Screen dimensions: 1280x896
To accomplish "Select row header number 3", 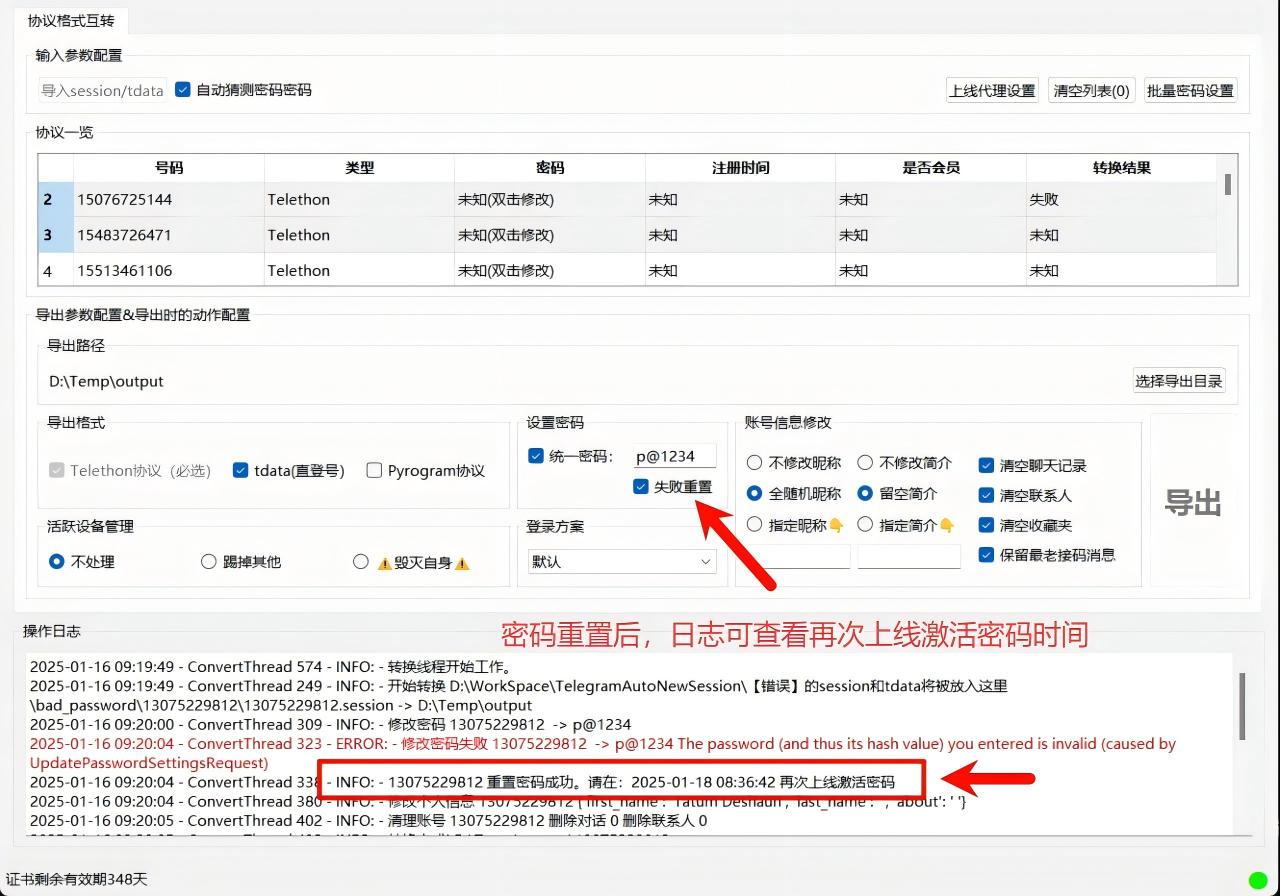I will pyautogui.click(x=56, y=235).
